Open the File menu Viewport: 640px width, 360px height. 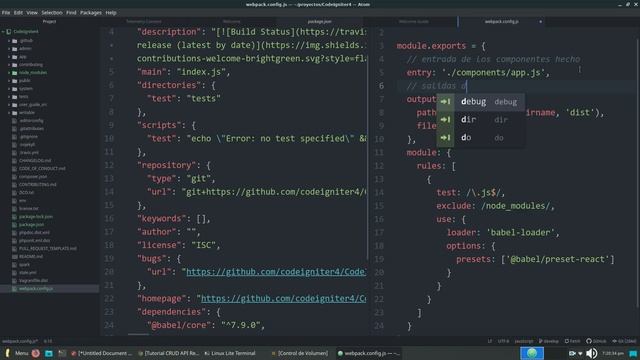tap(6, 13)
